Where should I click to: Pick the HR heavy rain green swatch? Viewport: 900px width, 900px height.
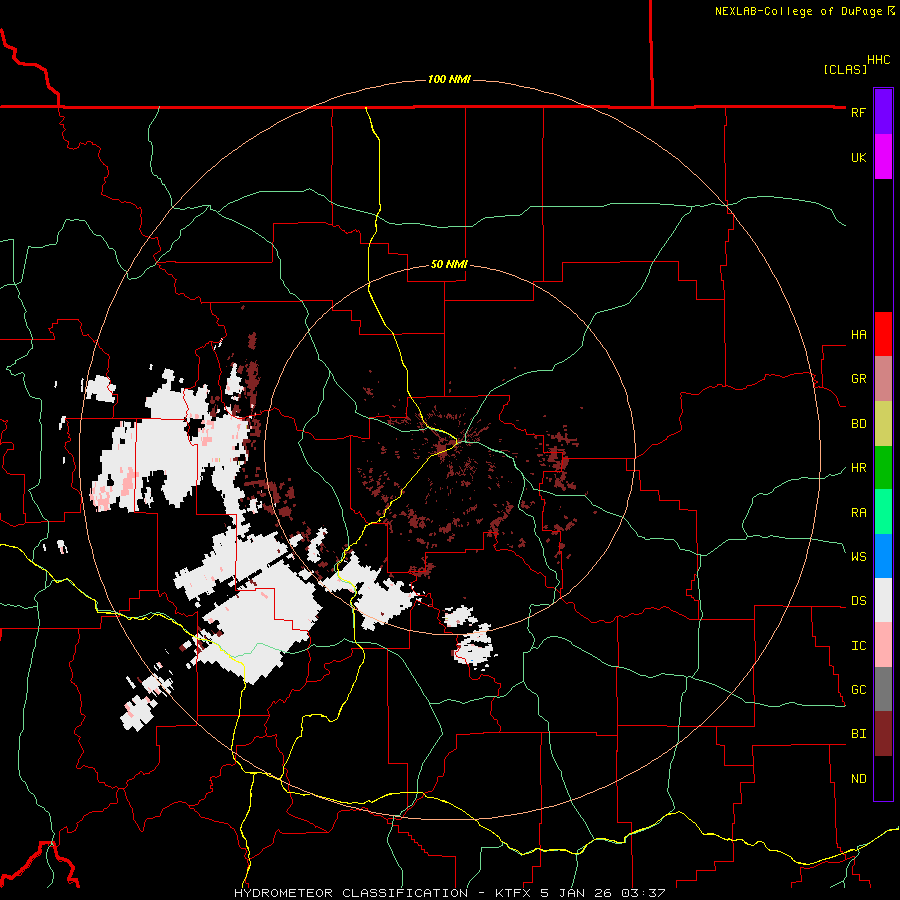click(x=883, y=468)
